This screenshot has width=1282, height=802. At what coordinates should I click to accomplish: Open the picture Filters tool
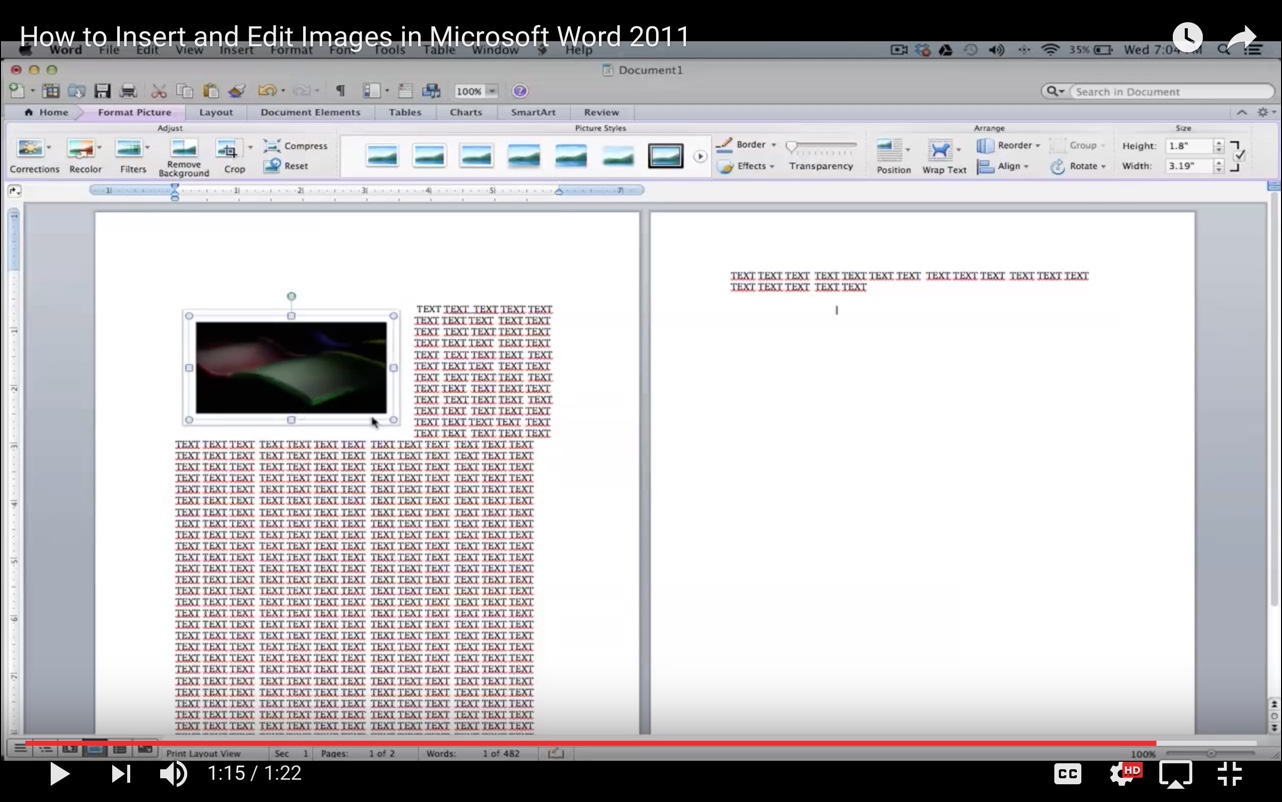tap(132, 156)
